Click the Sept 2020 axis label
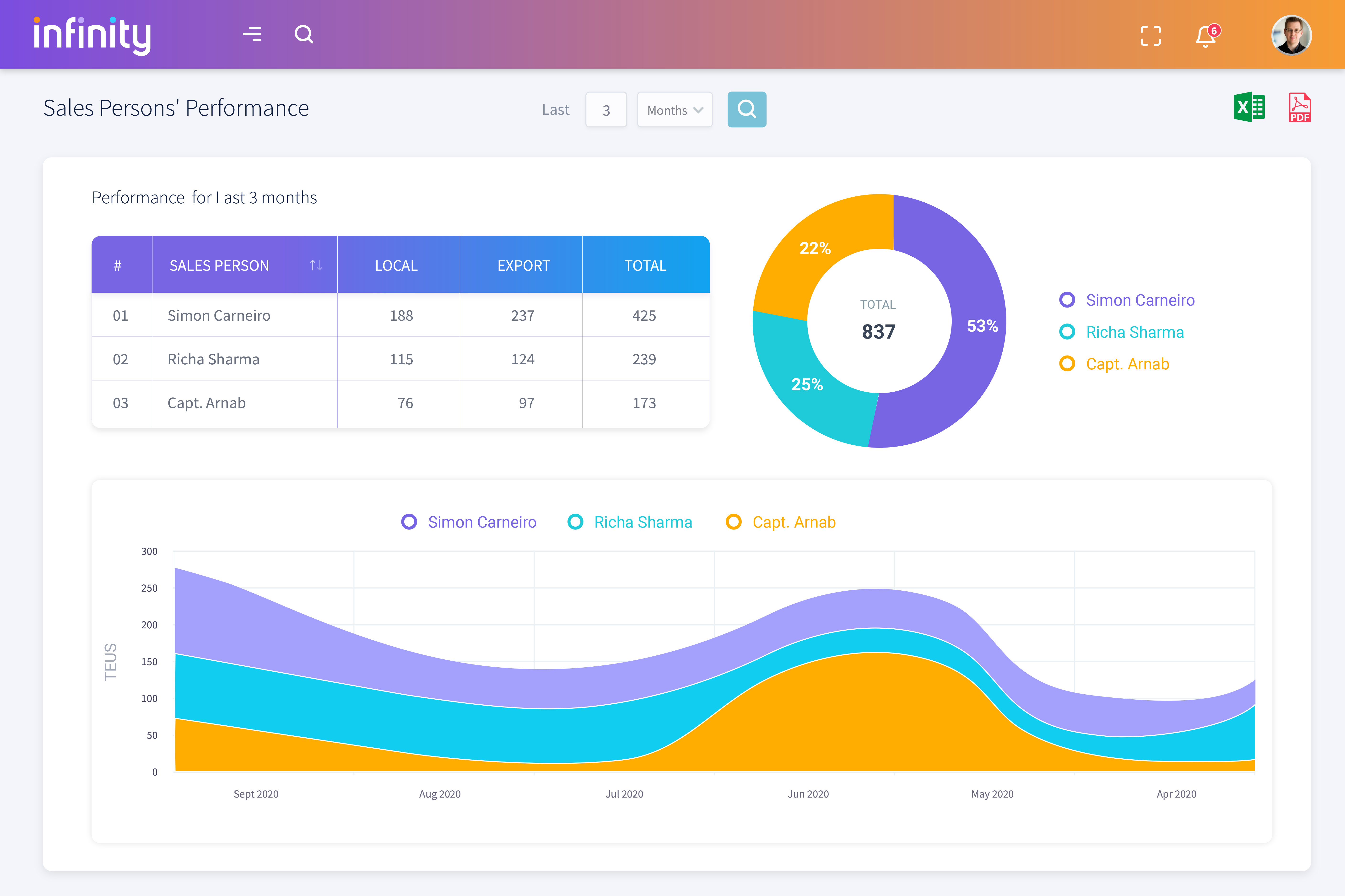Viewport: 1345px width, 896px height. click(x=256, y=794)
